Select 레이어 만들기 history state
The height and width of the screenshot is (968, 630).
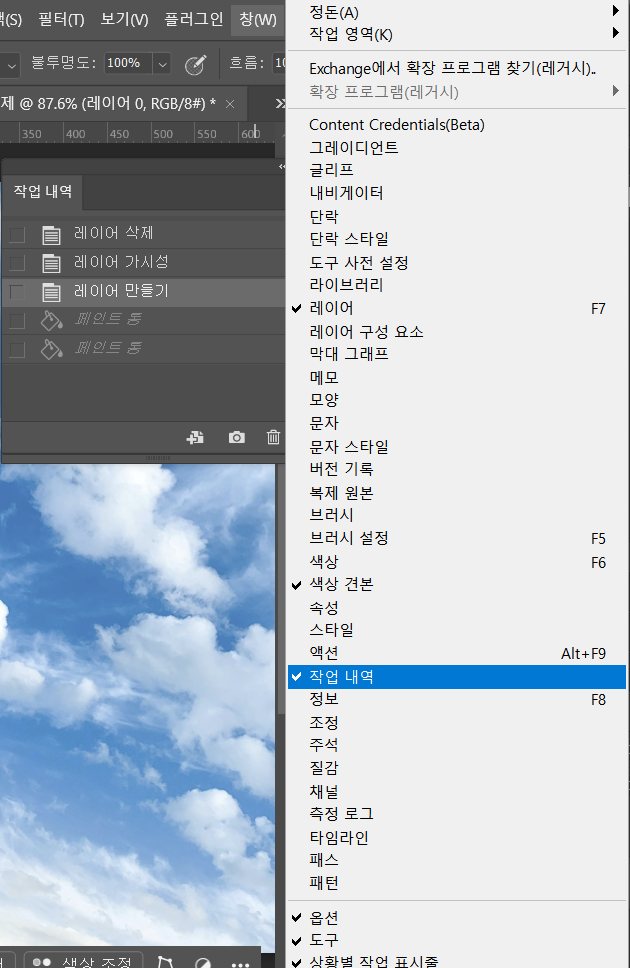143,292
